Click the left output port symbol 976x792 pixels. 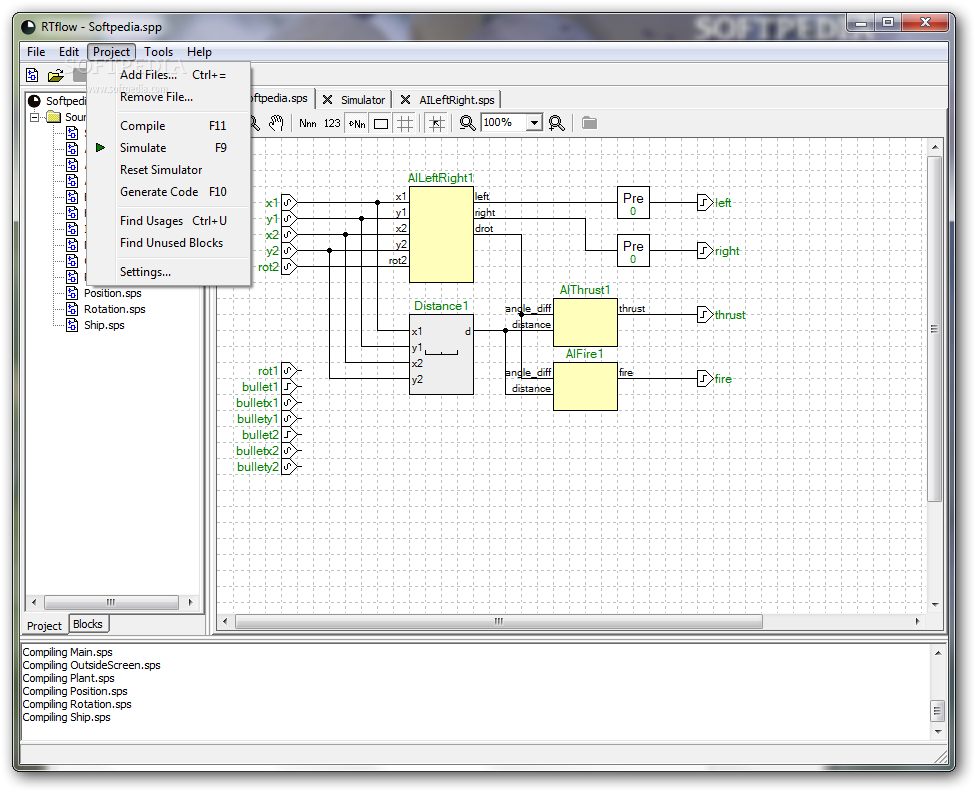tap(705, 202)
